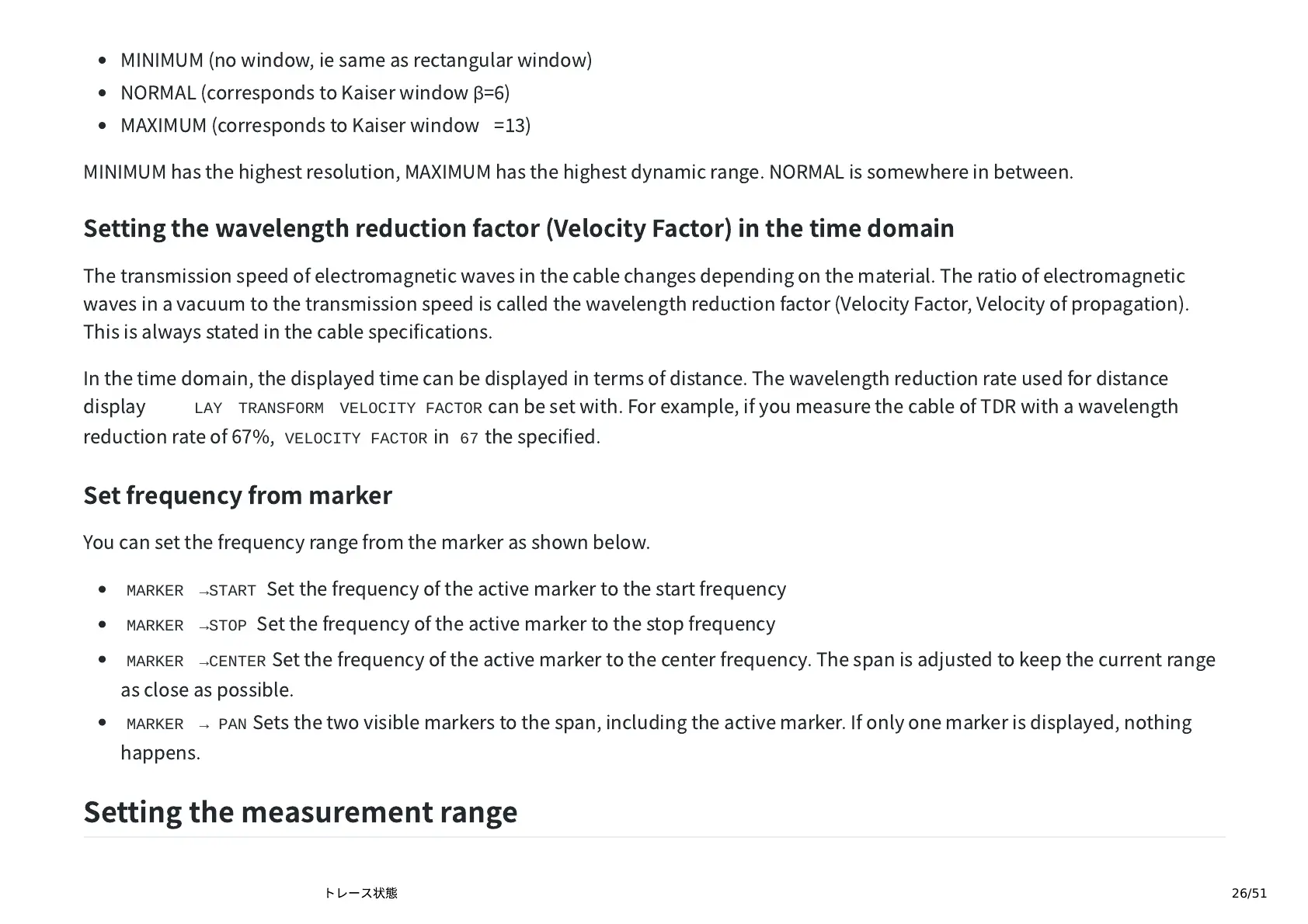Click the paragraph starting "The transmission speed"
Screen dimensions: 1308x924
(x=634, y=304)
